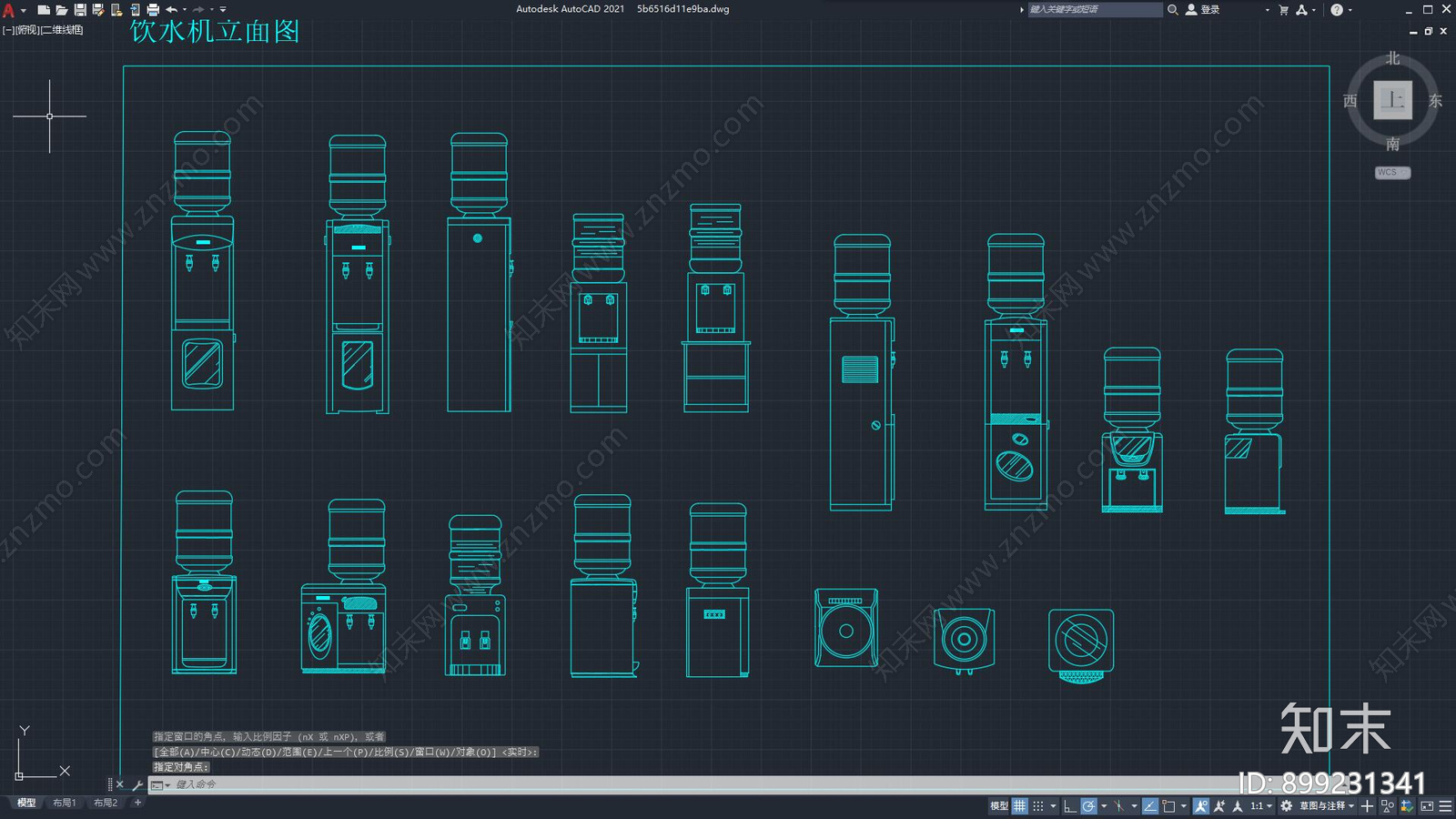Screen dimensions: 1456x819
Task: Create a new drawing with New icon
Action: (x=44, y=10)
